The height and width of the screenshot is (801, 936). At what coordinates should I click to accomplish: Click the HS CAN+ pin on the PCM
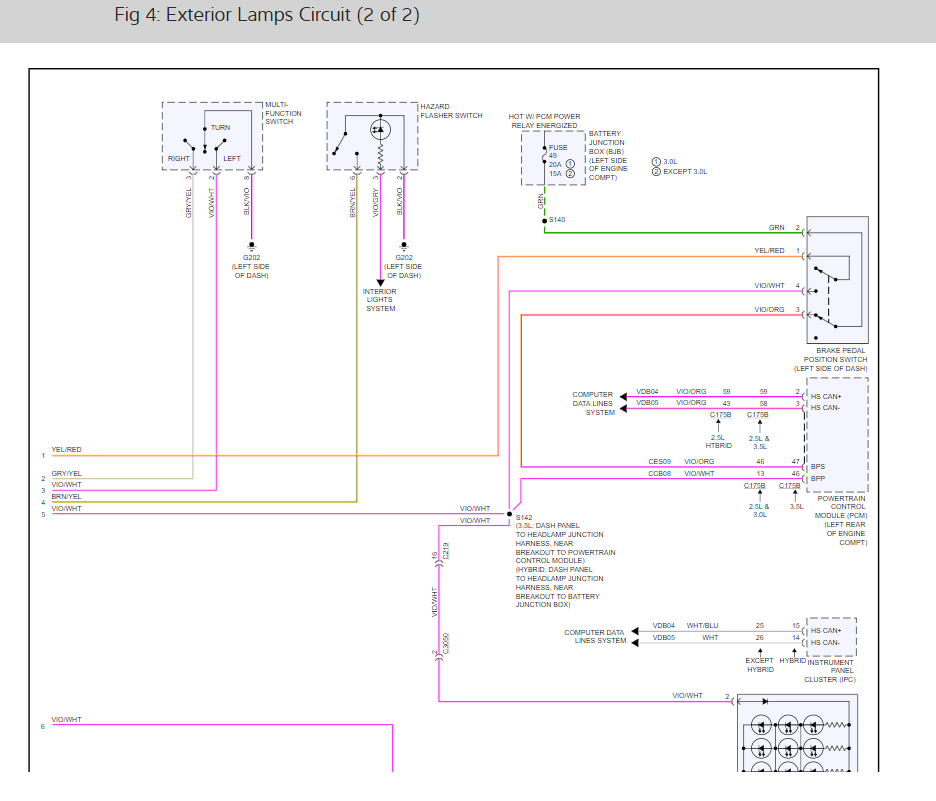826,394
